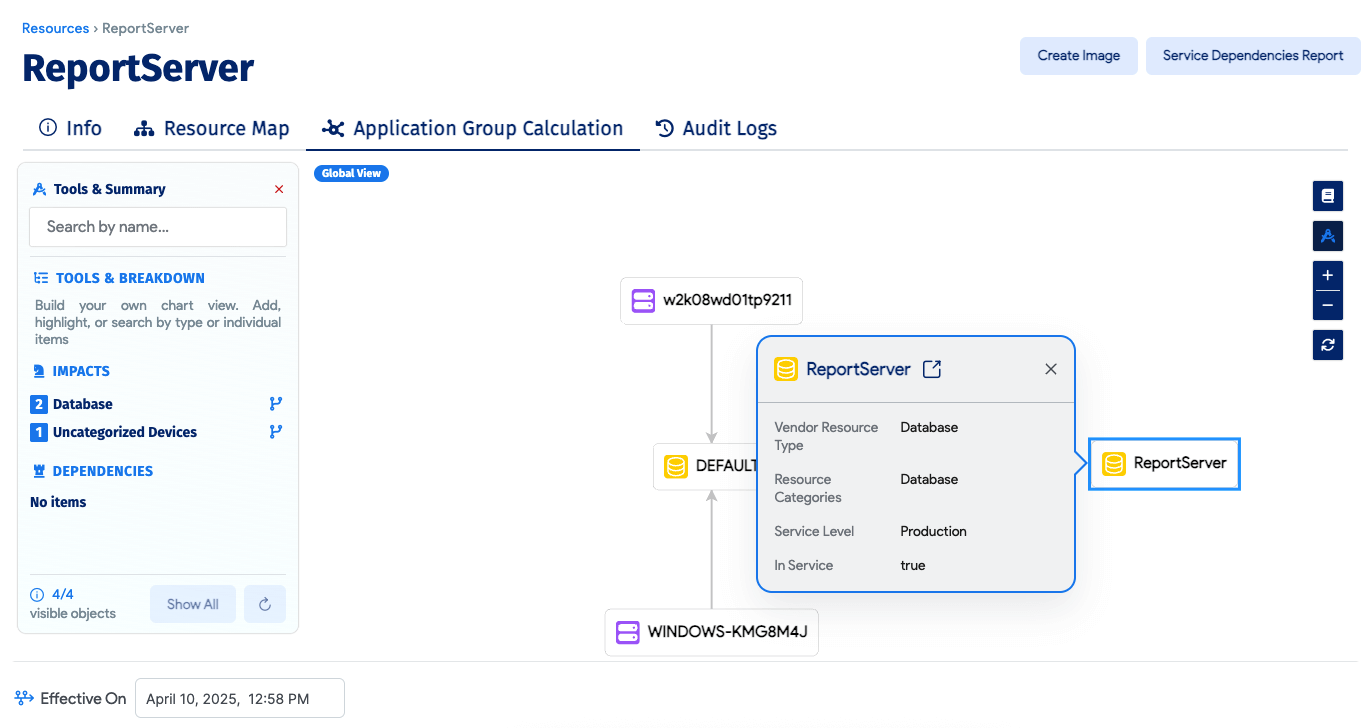Click the branch icon beside Uncategorized Devices
Screen dimensions: 1372x728
[276, 432]
